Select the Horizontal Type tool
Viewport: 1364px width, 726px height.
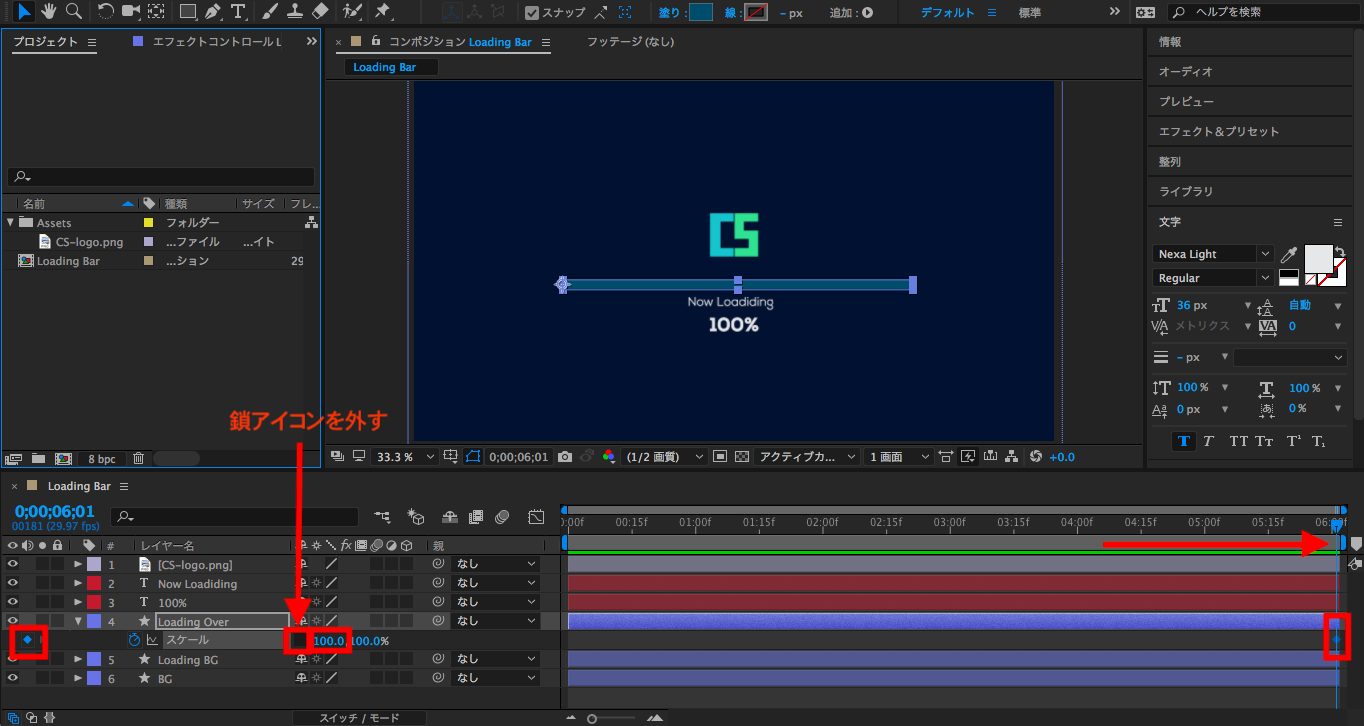pyautogui.click(x=238, y=12)
